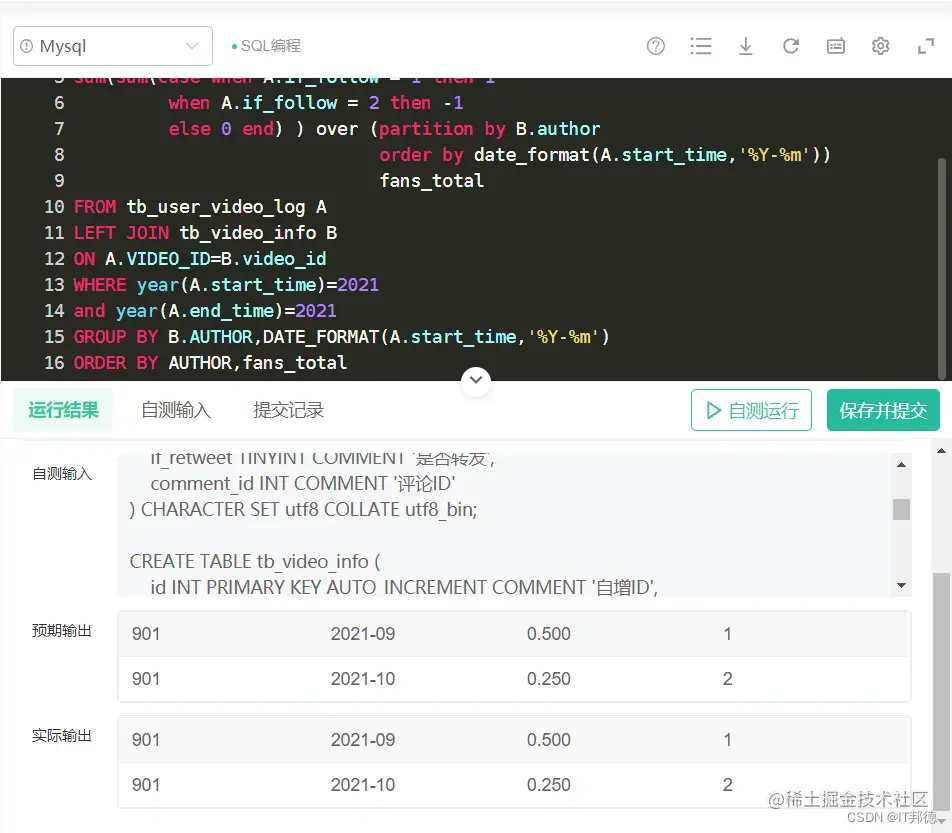
Task: Click inside the self-test input text area
Action: 504,525
